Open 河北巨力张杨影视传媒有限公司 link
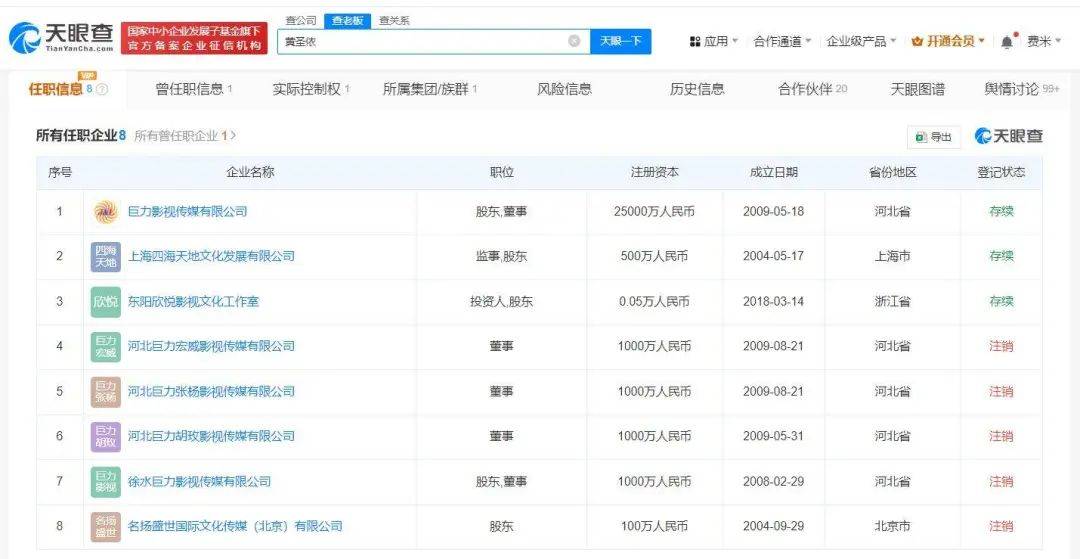This screenshot has width=1080, height=559. point(211,392)
